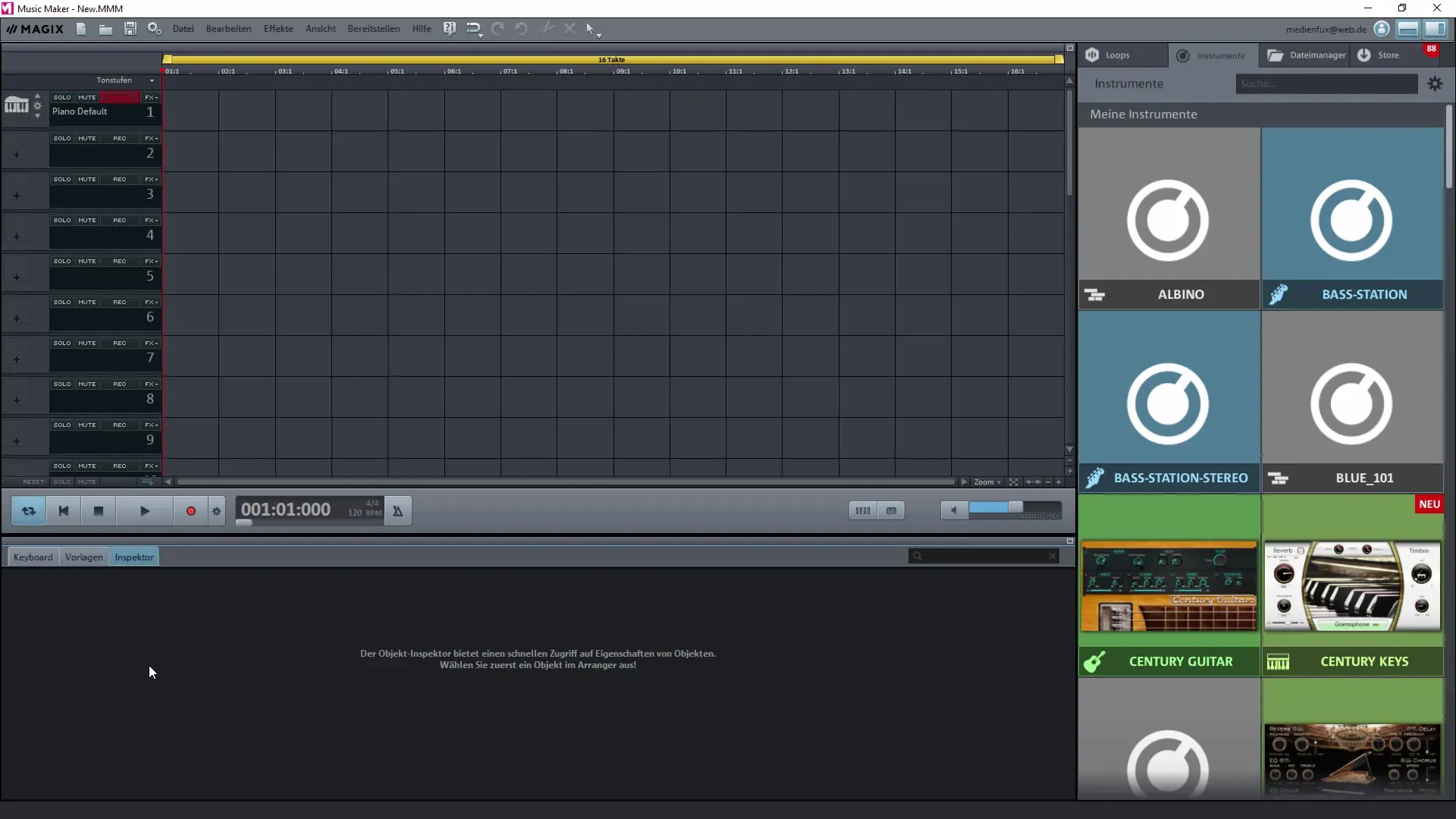Click the user account avatar icon
Viewport: 1456px width, 819px height.
tap(1382, 29)
